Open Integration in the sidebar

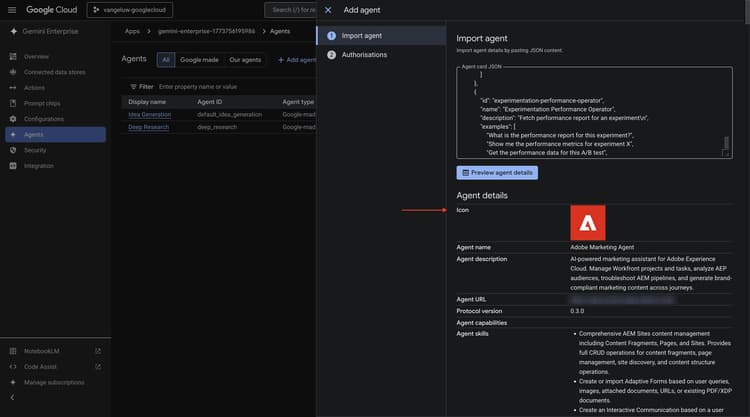pyautogui.click(x=39, y=166)
